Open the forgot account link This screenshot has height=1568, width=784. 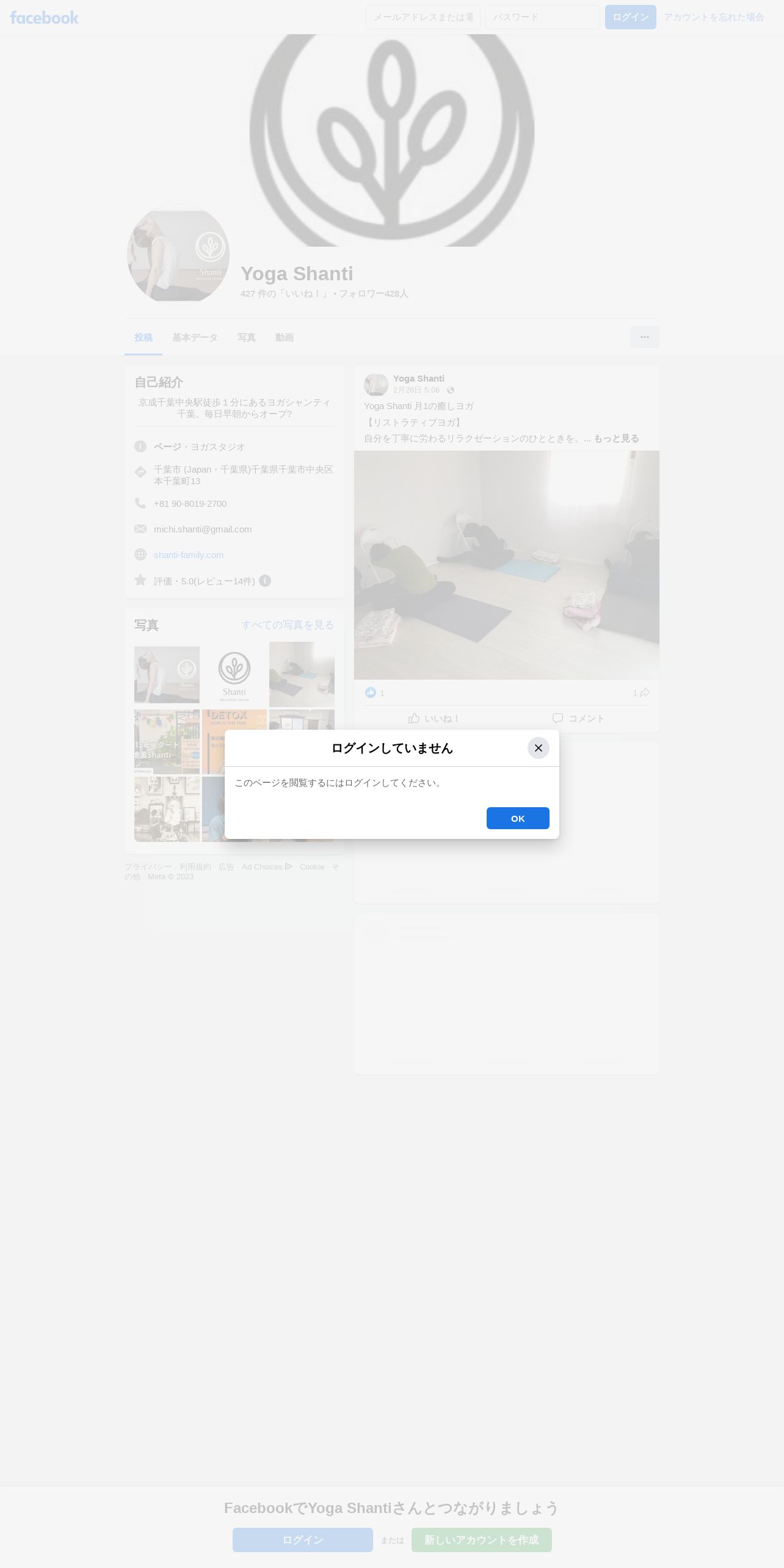point(714,17)
